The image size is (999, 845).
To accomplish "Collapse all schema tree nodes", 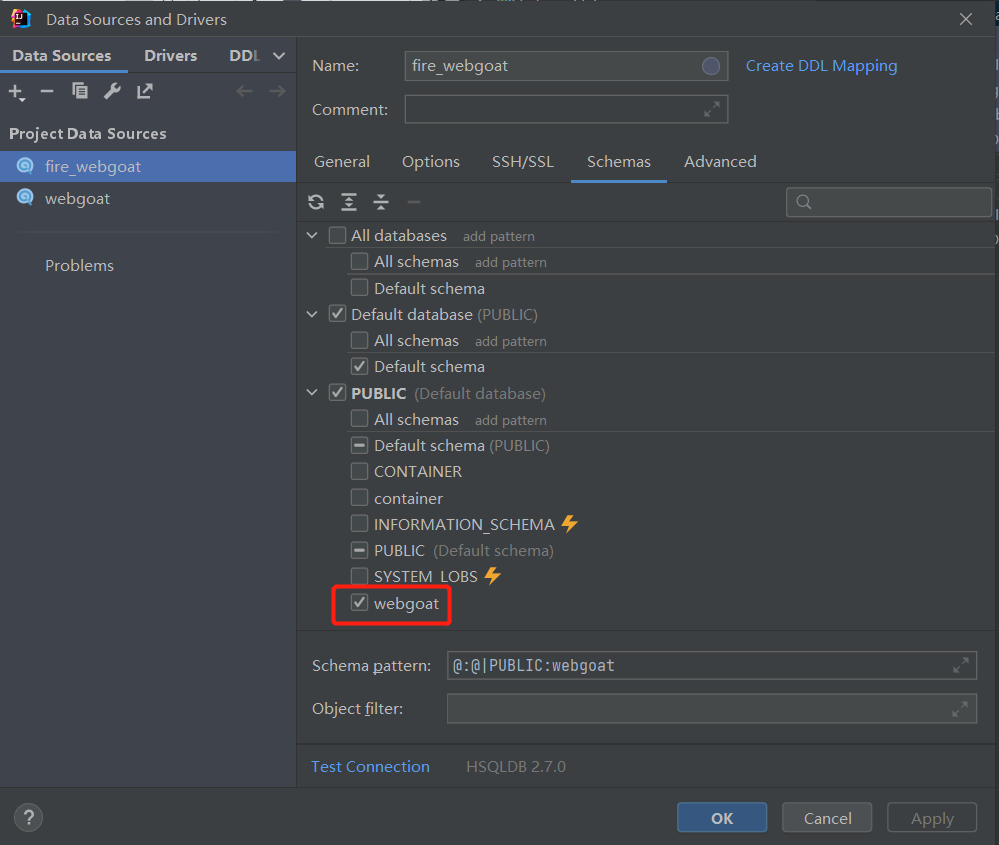I will coord(381,202).
